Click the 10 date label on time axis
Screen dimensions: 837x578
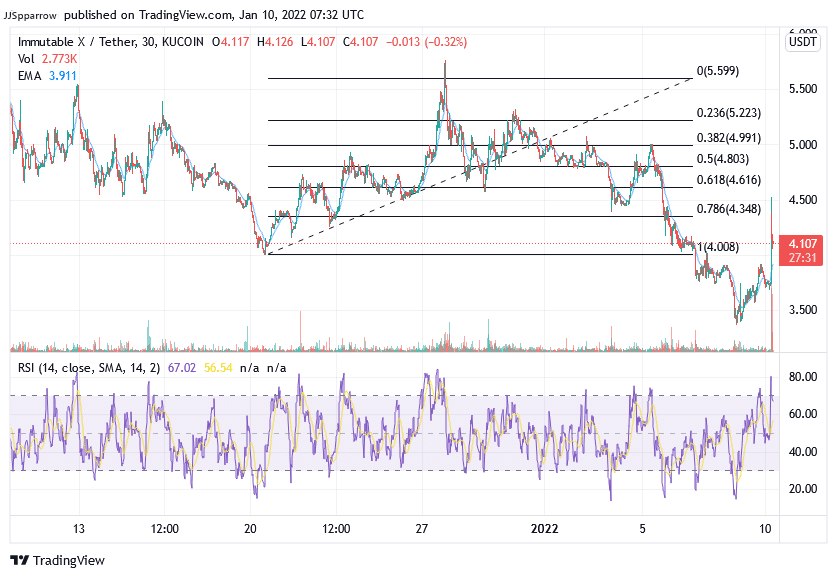(765, 529)
